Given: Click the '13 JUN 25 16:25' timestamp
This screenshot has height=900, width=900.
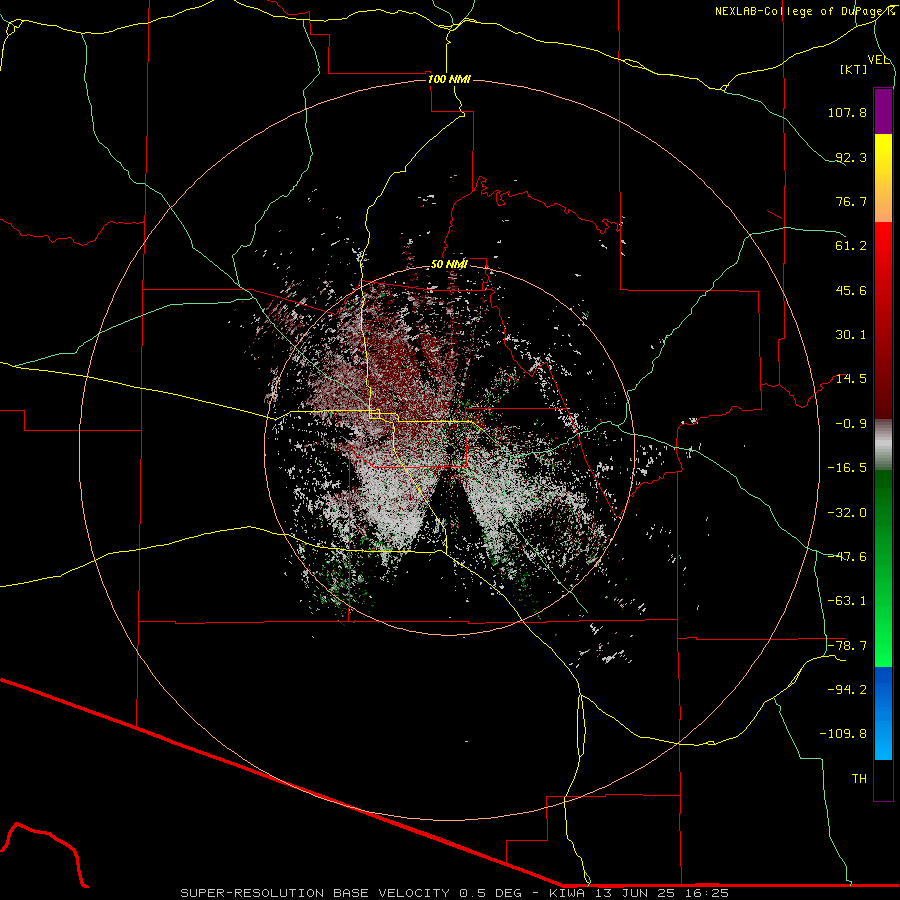Looking at the screenshot, I should 661,893.
